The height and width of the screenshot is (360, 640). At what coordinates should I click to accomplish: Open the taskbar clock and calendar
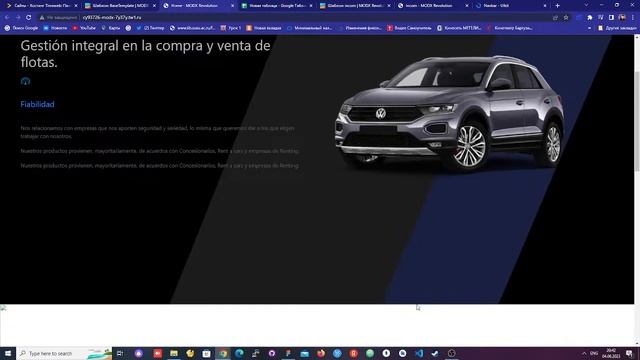tap(611, 353)
